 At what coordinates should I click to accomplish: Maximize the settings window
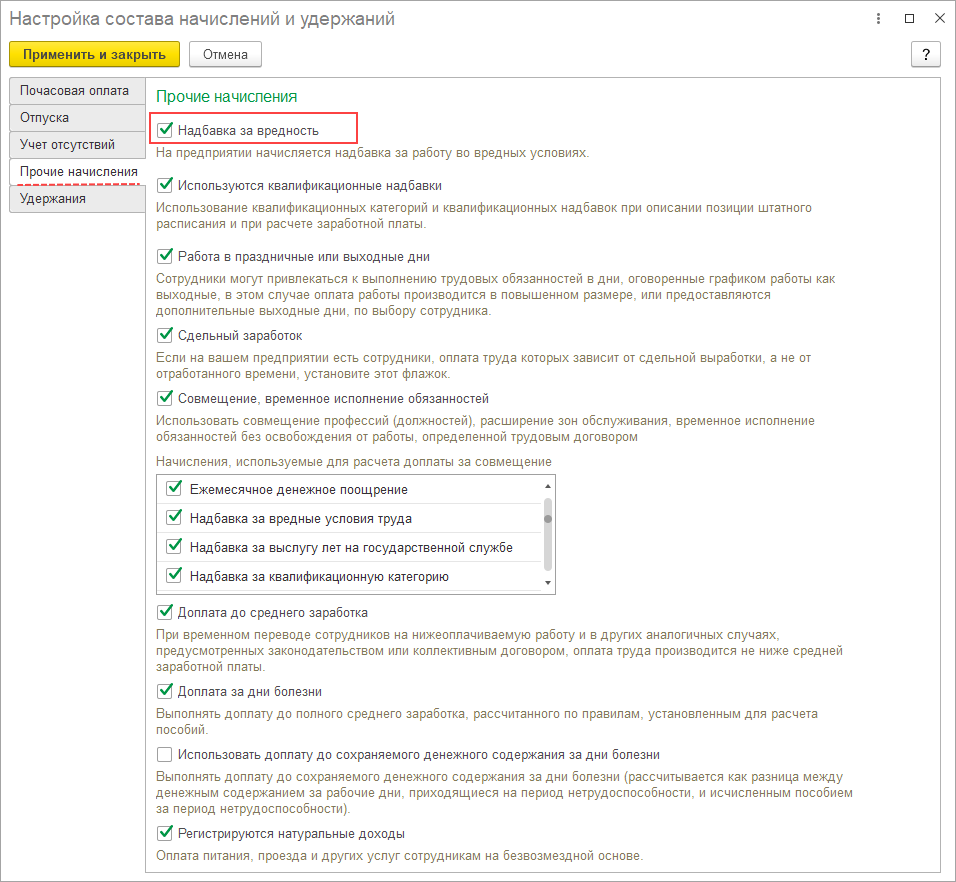tap(909, 19)
